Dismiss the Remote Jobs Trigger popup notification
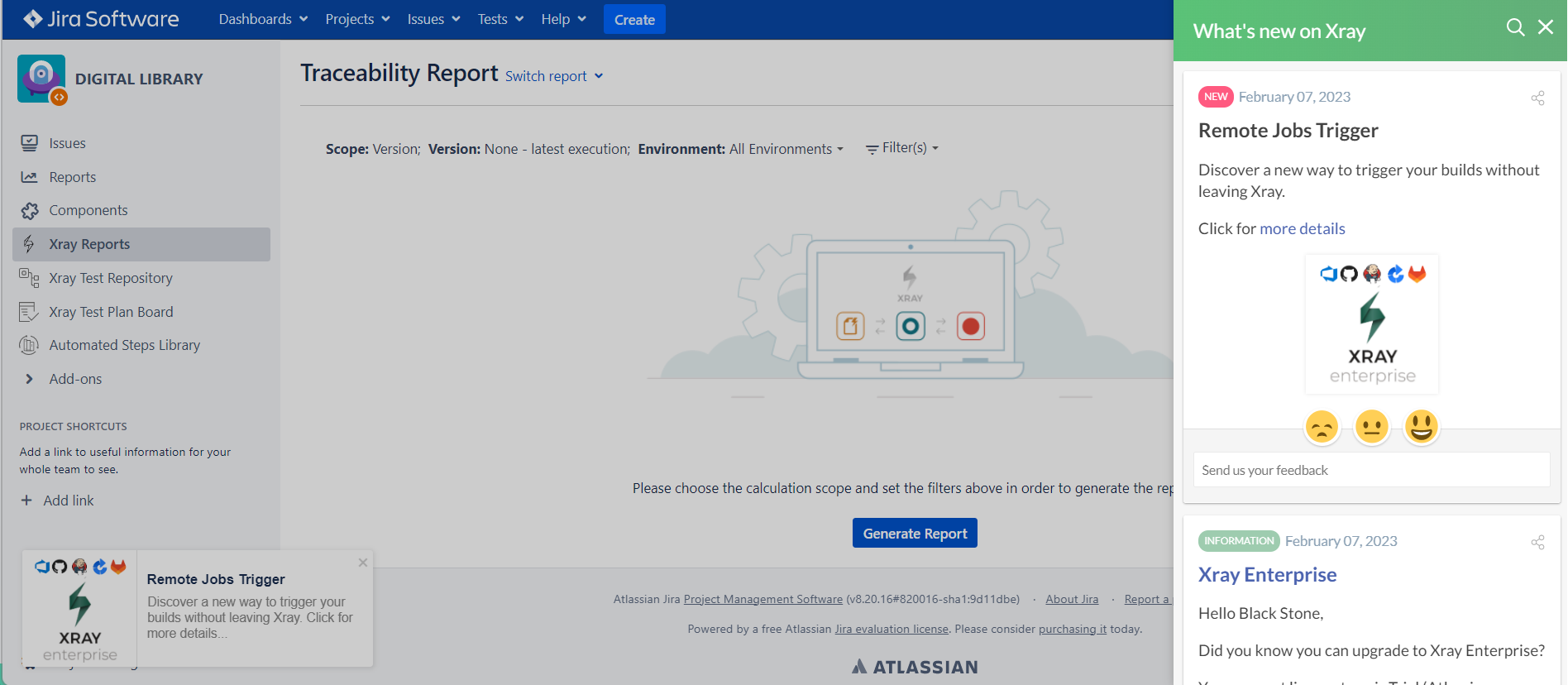Image resolution: width=1568 pixels, height=685 pixels. coord(363,563)
